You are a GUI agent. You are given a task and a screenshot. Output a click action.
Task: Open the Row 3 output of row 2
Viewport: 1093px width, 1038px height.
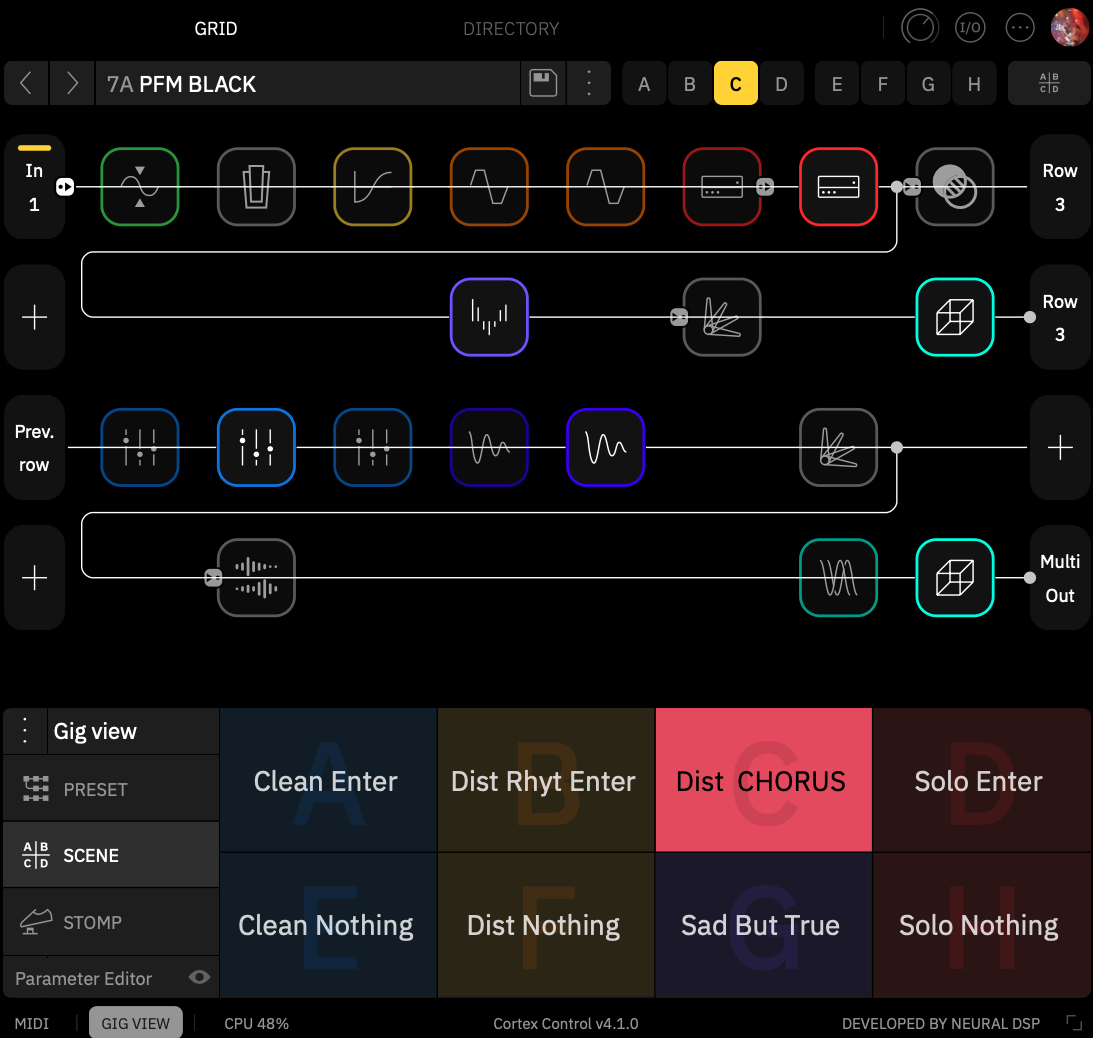(1060, 317)
